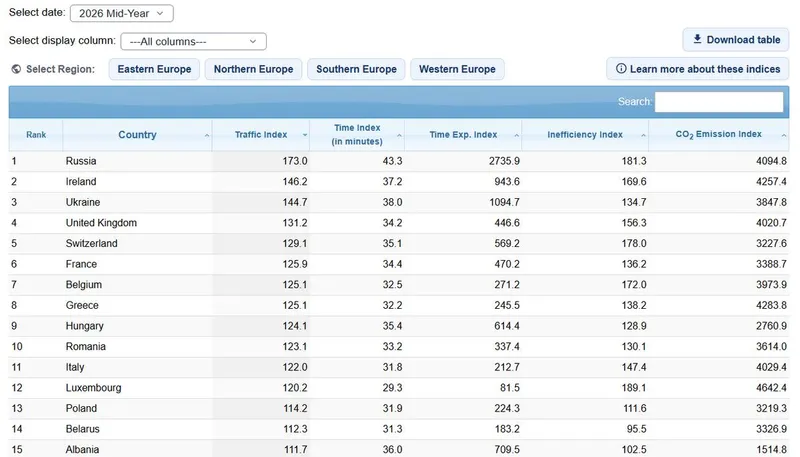This screenshot has width=800, height=457.
Task: Sort by Time Exp. Index header
Action: click(x=463, y=135)
